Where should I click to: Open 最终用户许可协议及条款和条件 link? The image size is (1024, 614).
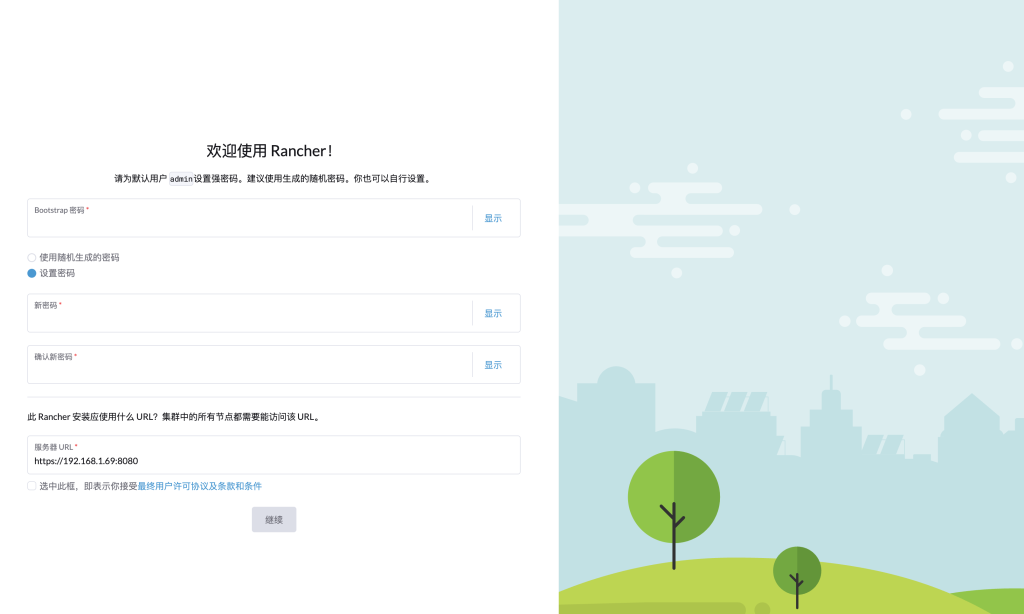click(x=199, y=486)
